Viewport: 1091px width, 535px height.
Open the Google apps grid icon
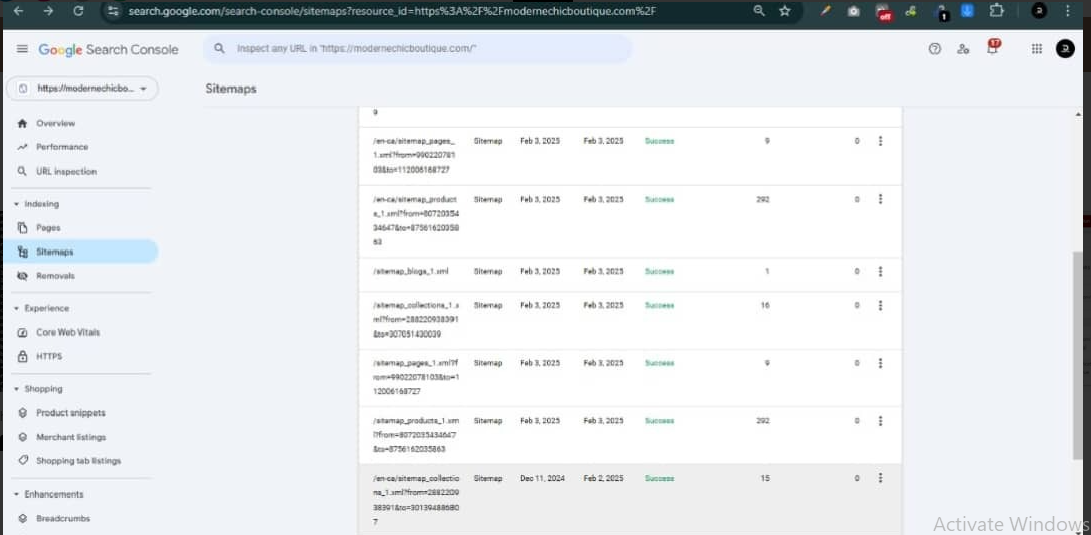[x=1036, y=49]
